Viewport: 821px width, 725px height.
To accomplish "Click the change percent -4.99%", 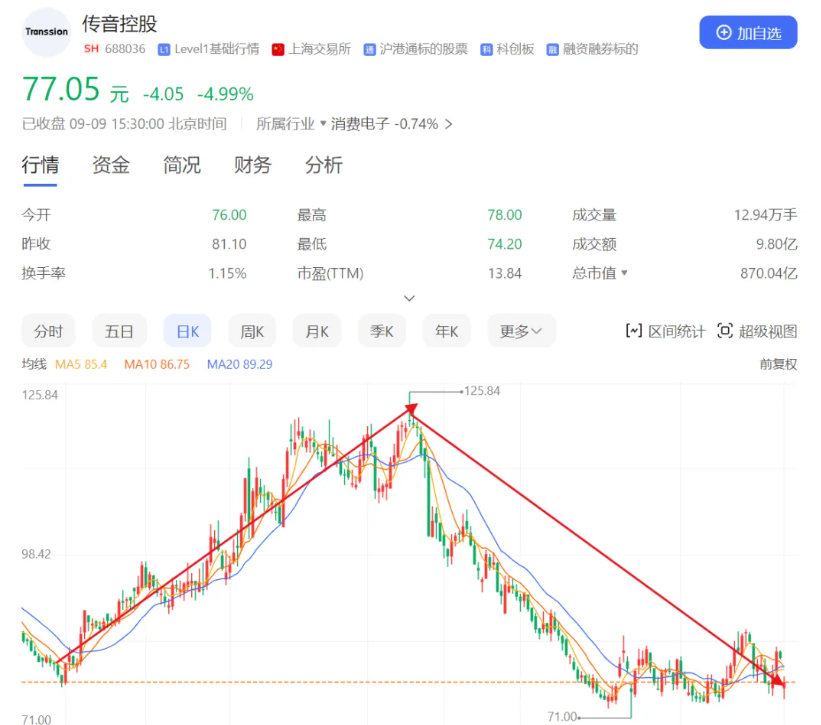I will 225,94.
